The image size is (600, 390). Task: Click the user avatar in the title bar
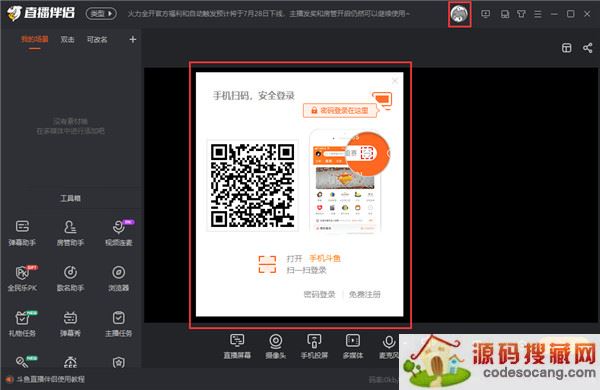click(459, 14)
